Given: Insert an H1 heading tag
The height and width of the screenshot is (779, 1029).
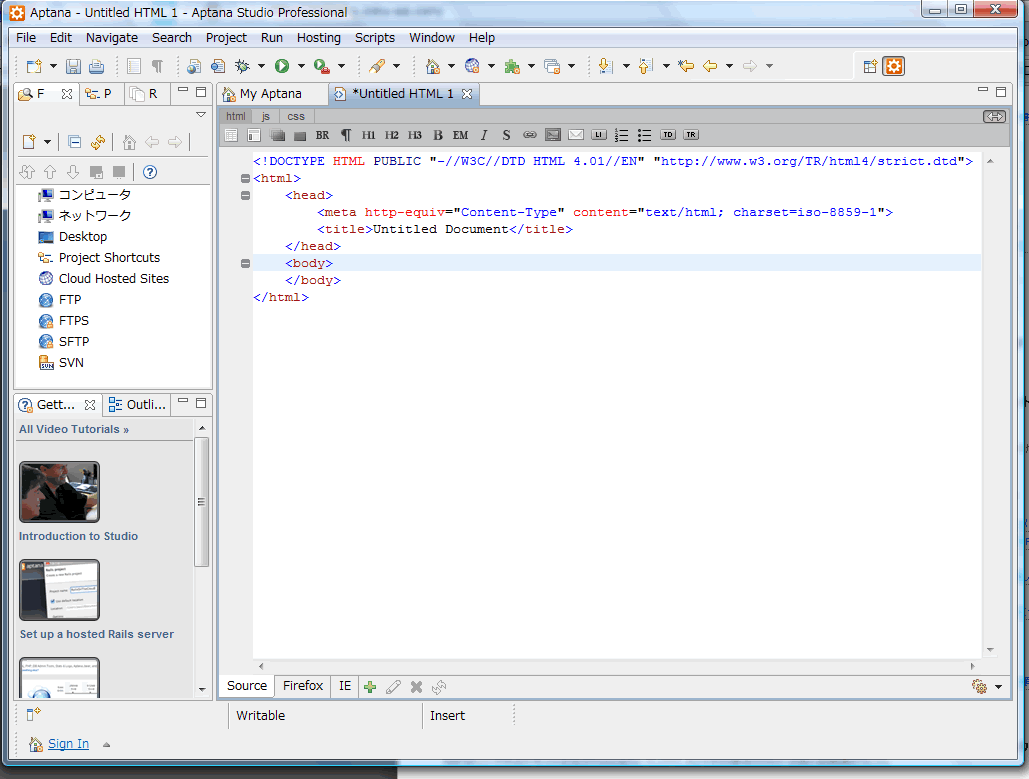Looking at the screenshot, I should tap(369, 135).
